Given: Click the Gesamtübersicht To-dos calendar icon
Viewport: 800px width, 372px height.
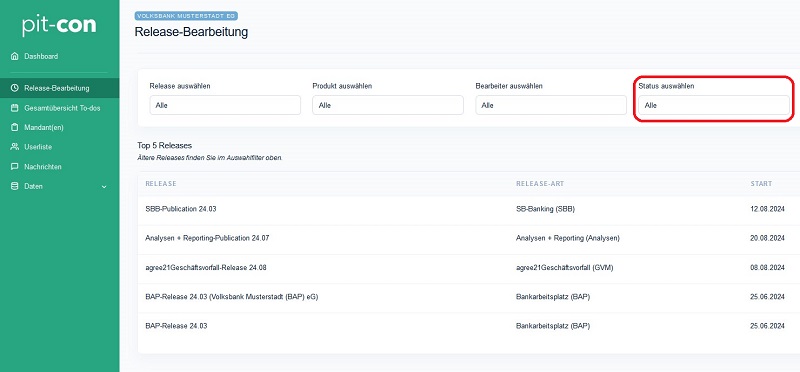Looking at the screenshot, I should click(x=14, y=108).
